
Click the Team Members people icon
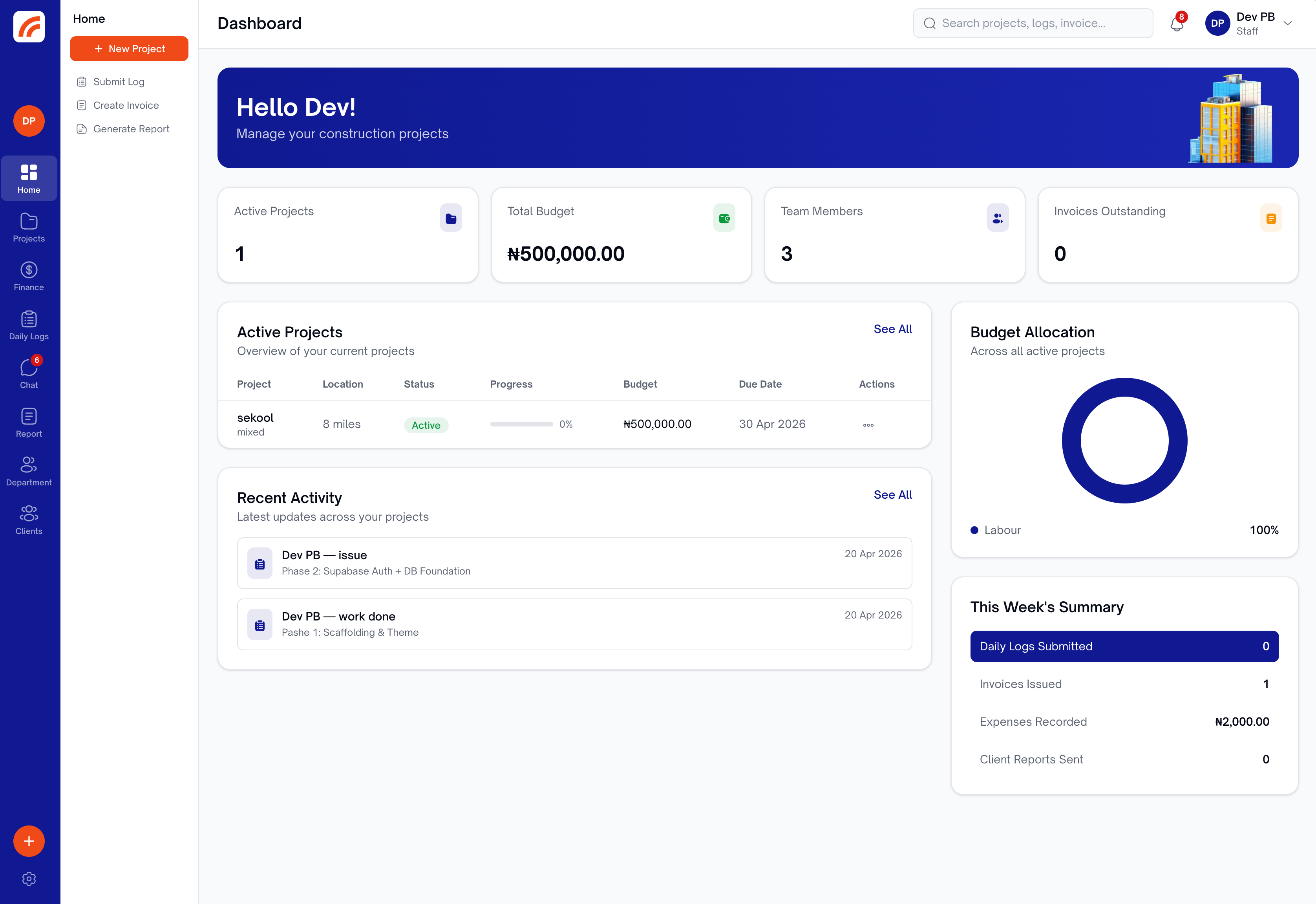998,218
